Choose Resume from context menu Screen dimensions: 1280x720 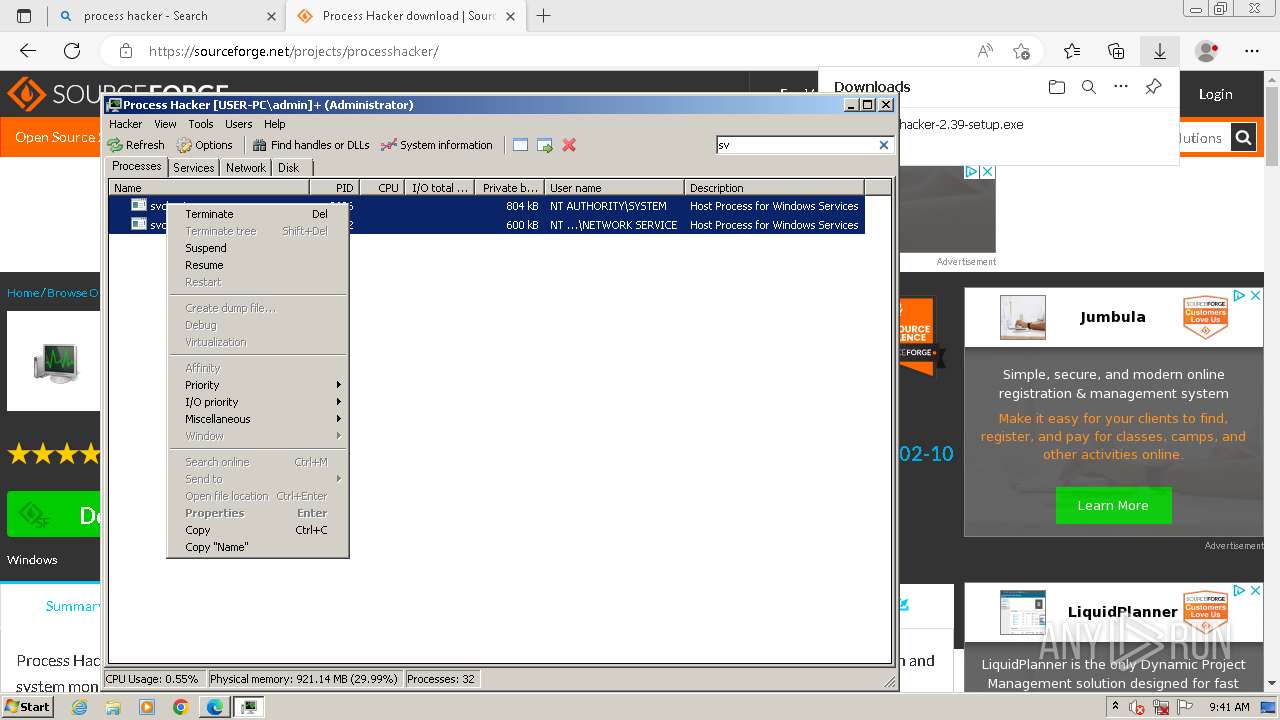tap(257, 265)
